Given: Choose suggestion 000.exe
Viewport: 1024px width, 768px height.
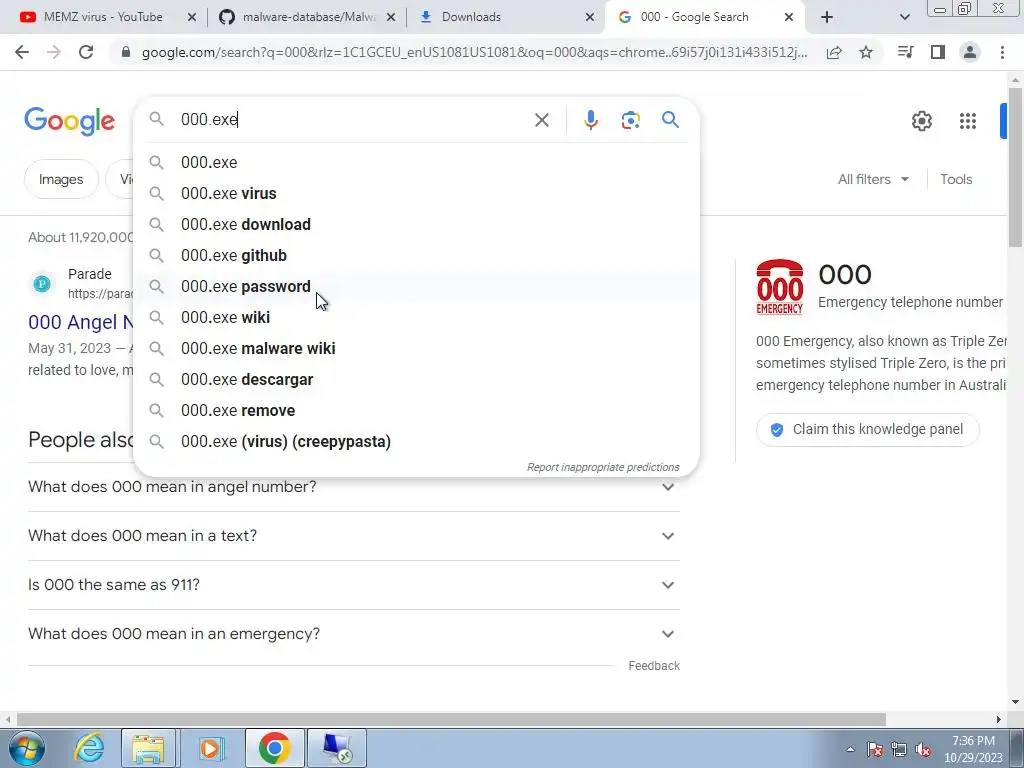Looking at the screenshot, I should [x=417, y=163].
